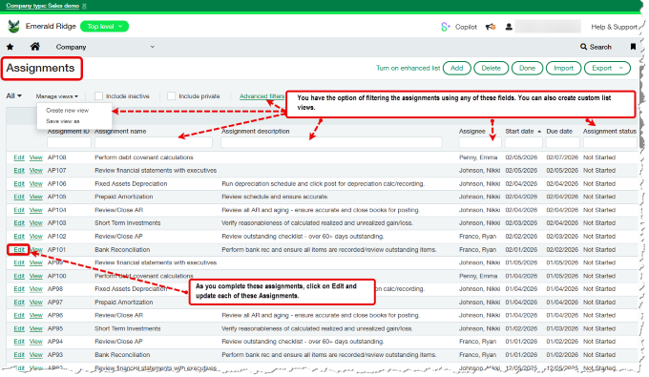The height and width of the screenshot is (377, 649).
Task: Edit assignment AP95
Action: 19,329
